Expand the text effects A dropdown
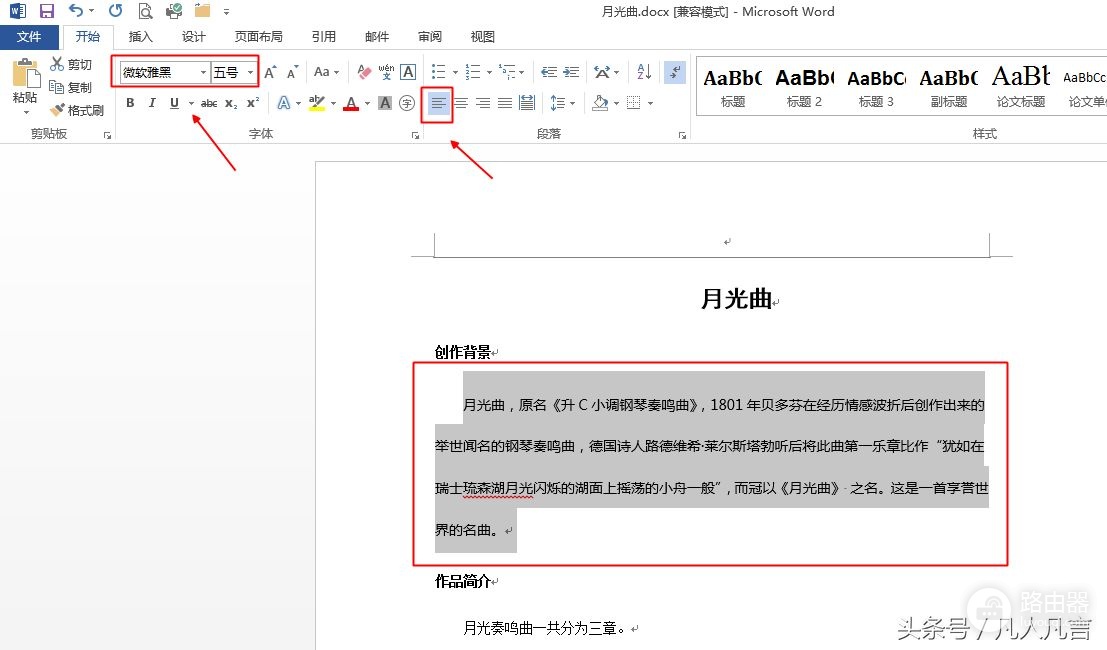1107x650 pixels. coord(299,104)
